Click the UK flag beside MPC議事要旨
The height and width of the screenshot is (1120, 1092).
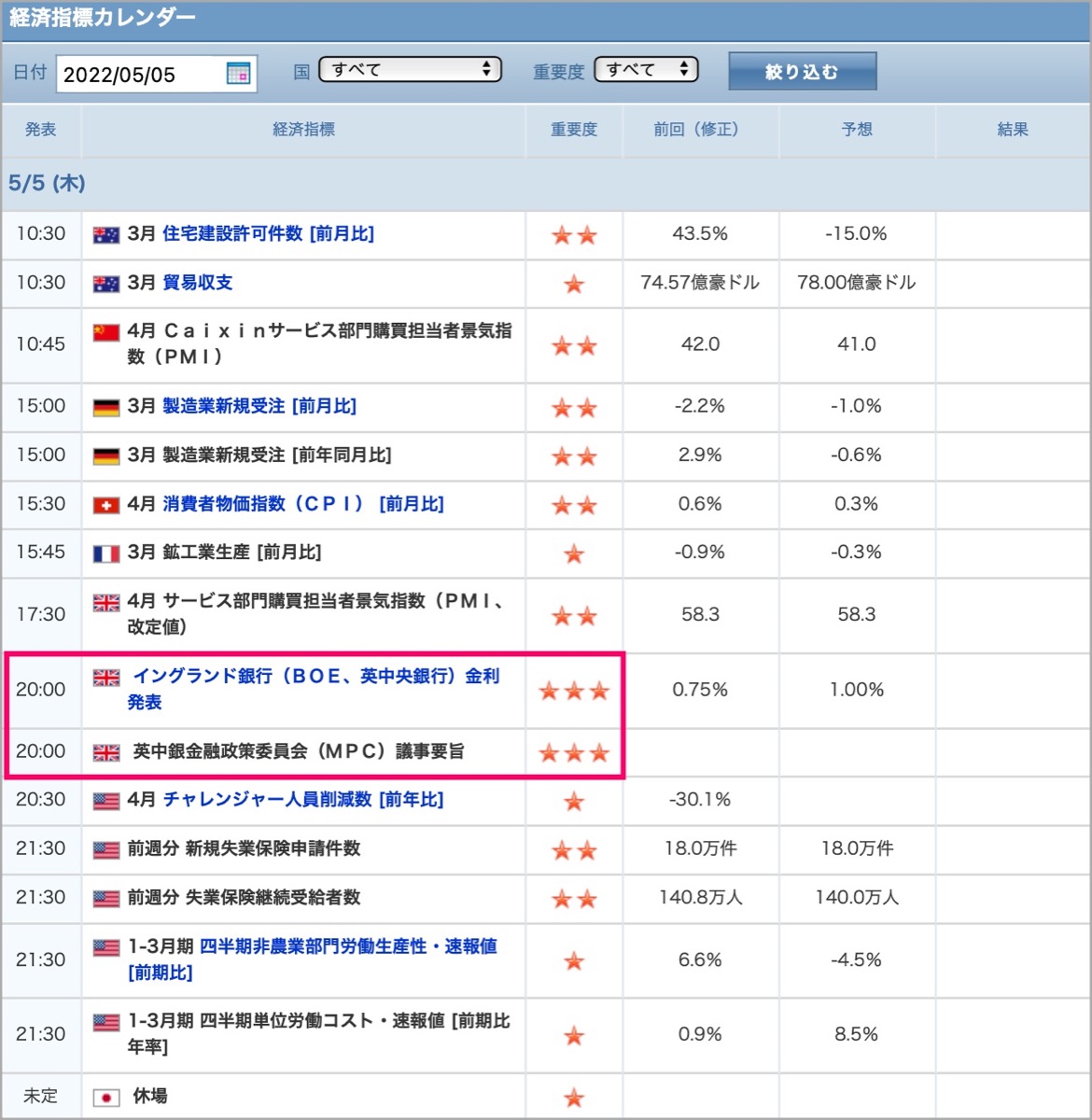point(106,752)
